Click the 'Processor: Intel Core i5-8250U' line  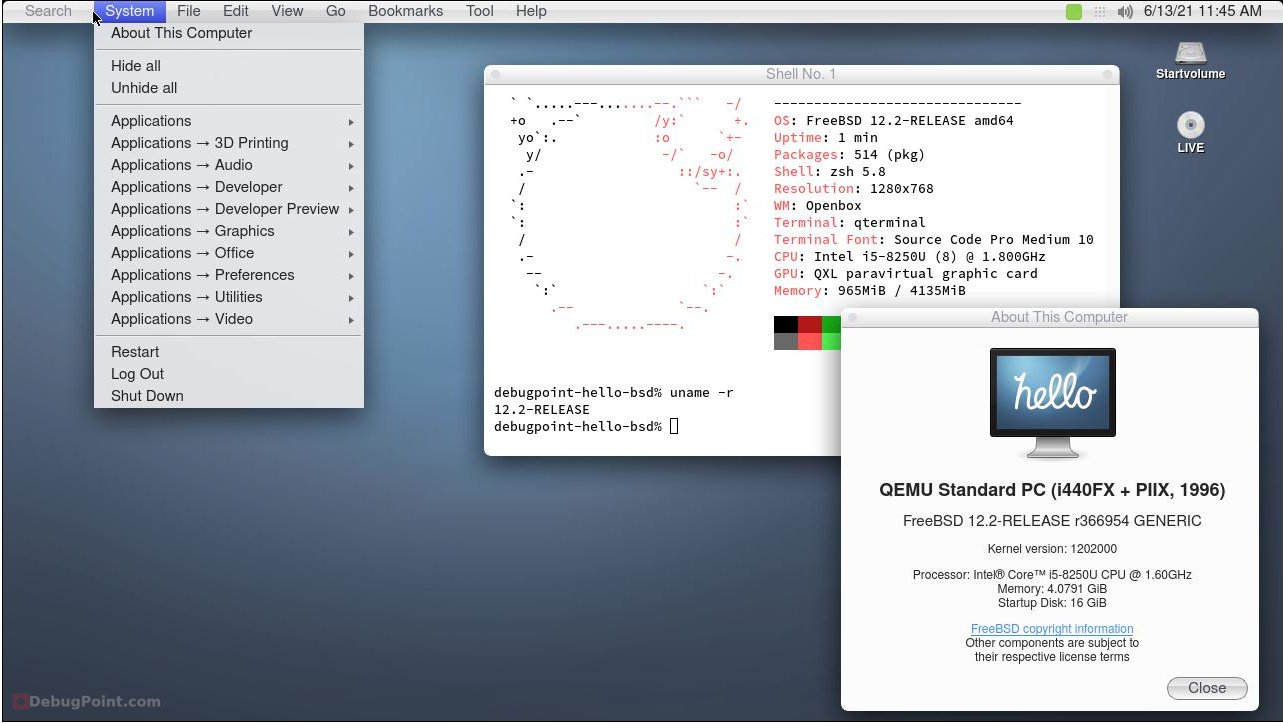pyautogui.click(x=1052, y=575)
